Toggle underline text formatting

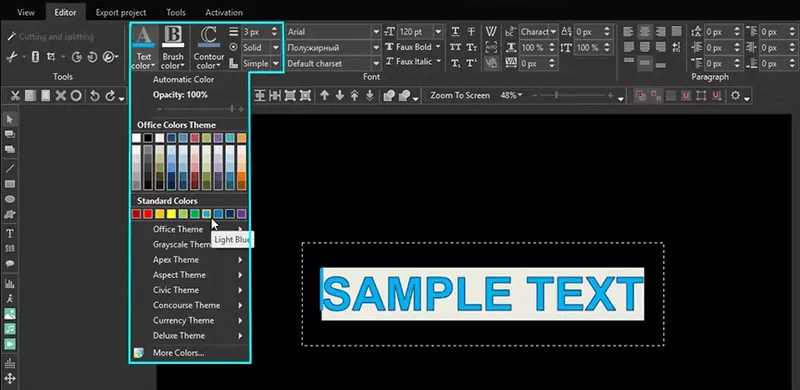pos(455,32)
